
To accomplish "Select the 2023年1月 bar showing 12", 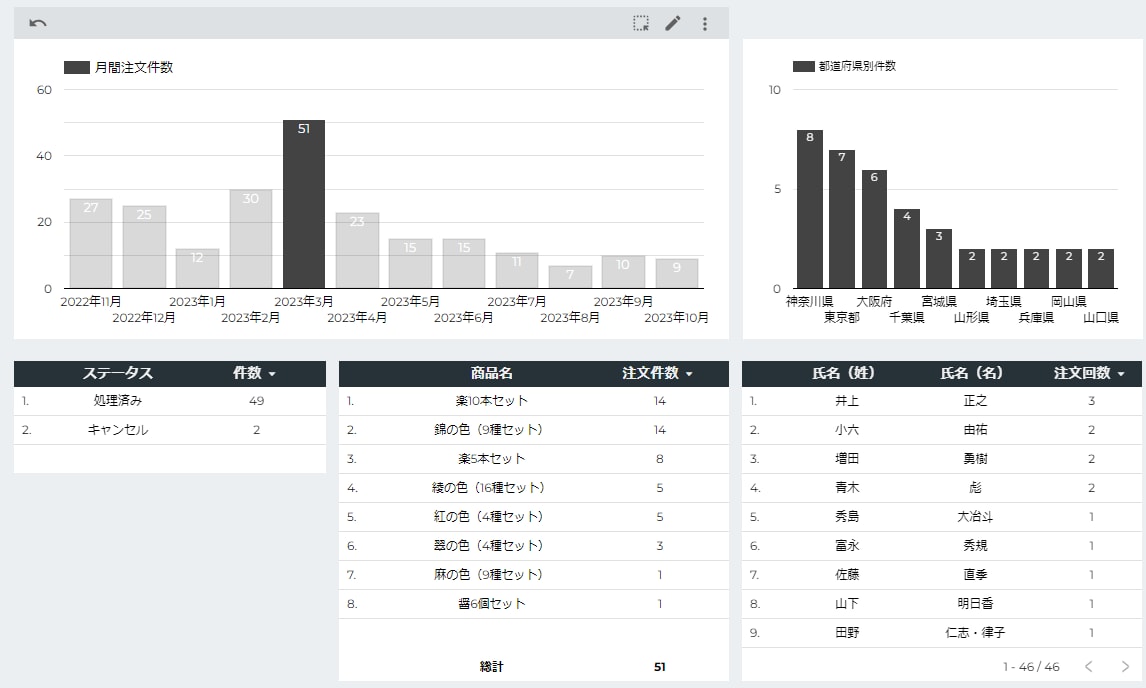I will pos(197,268).
